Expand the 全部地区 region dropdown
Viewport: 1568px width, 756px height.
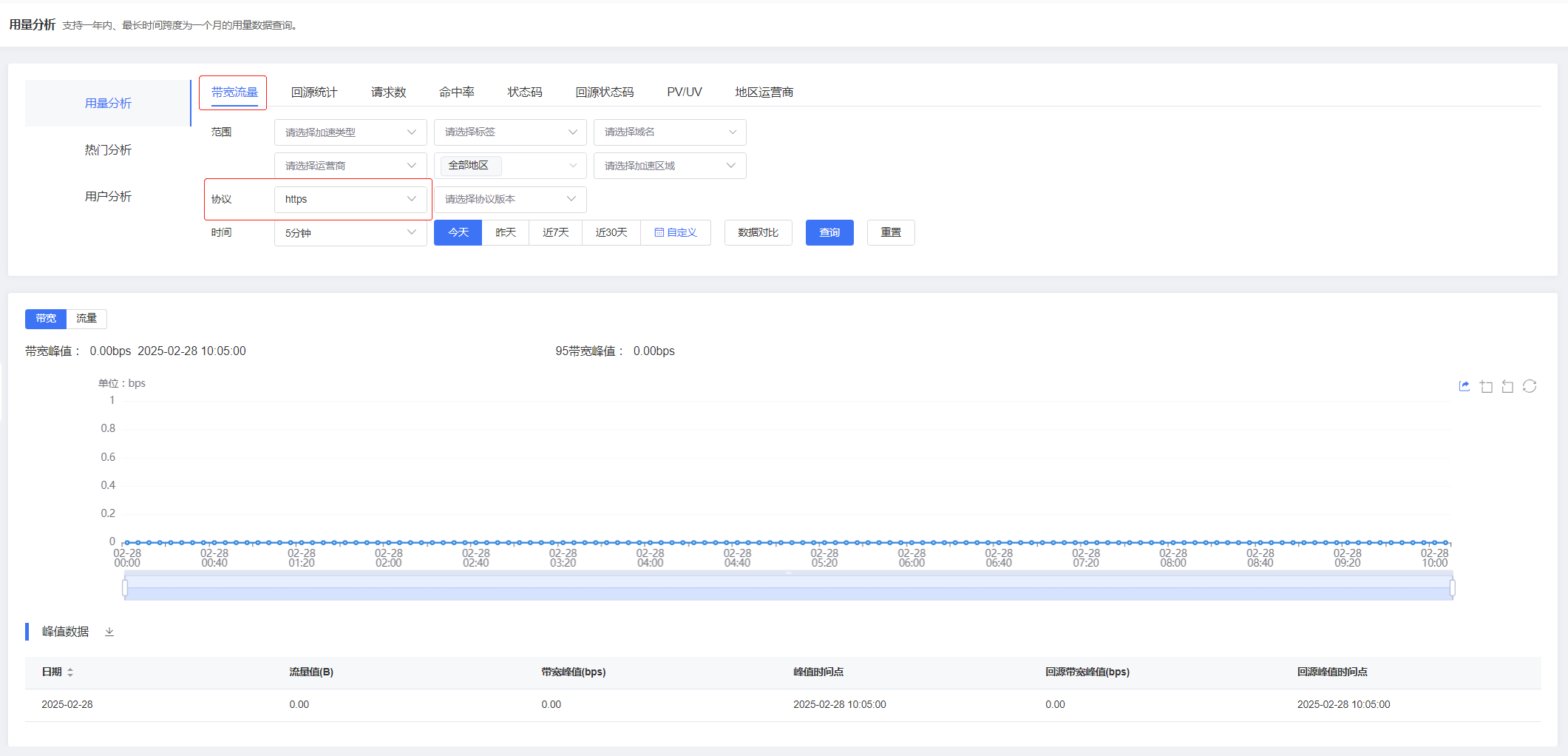point(510,166)
